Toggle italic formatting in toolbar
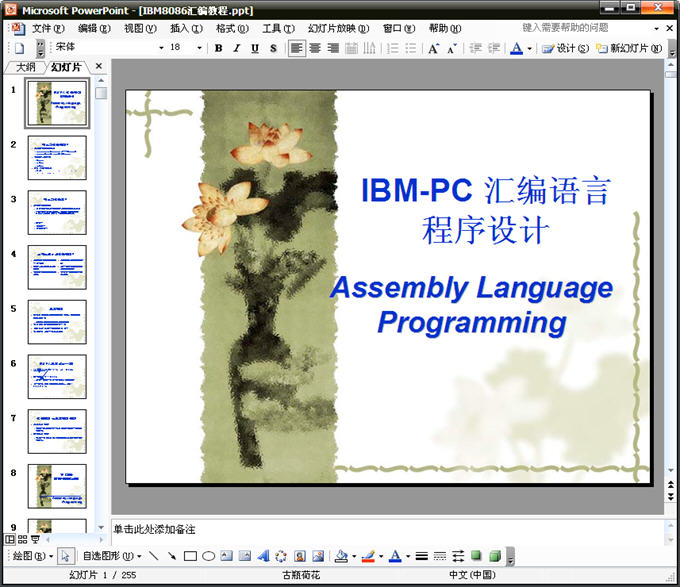Screen dimensions: 680x587 [237, 48]
